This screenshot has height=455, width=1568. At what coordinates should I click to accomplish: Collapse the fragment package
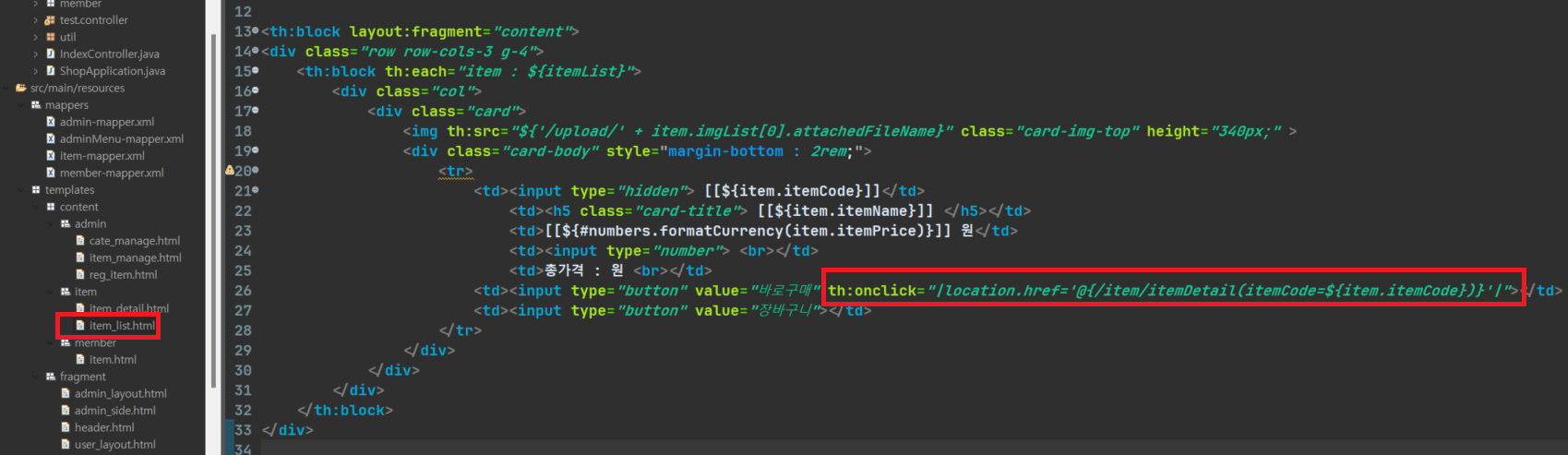point(37,377)
